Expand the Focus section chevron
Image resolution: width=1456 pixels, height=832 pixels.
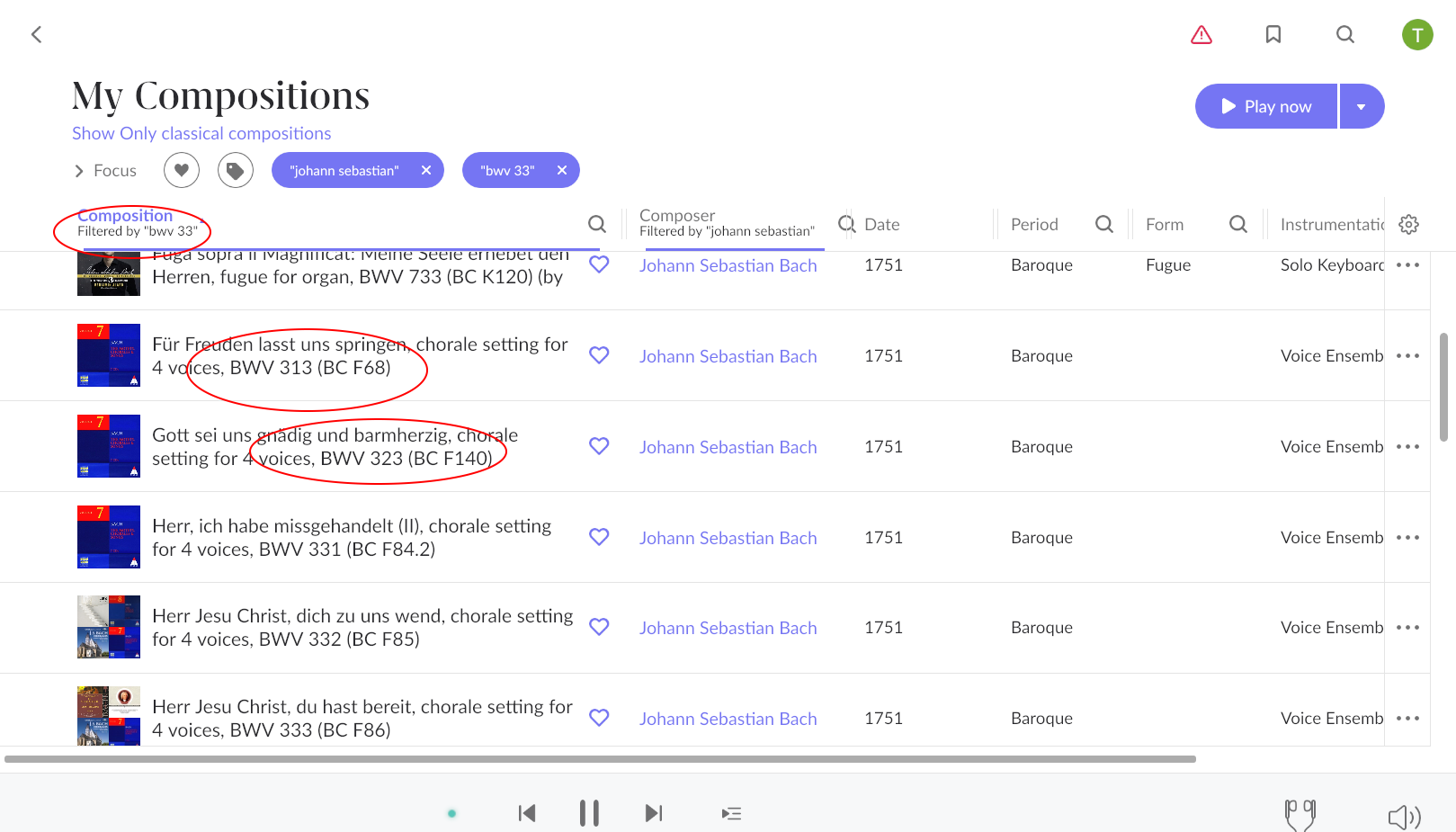click(79, 171)
